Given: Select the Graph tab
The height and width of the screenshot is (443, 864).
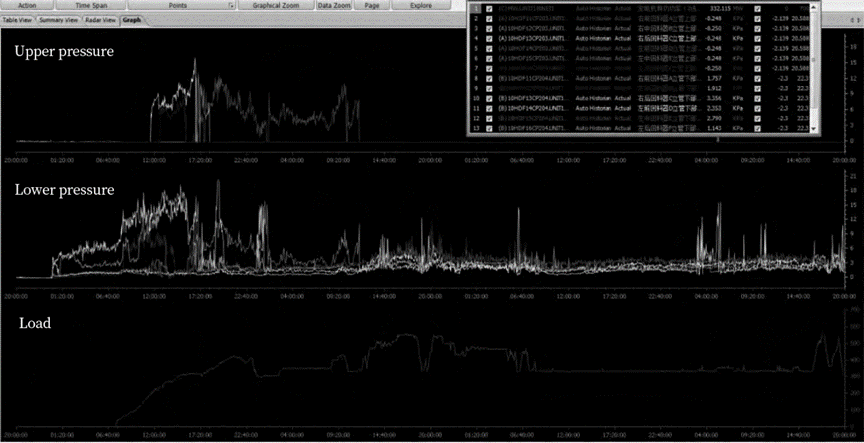Looking at the screenshot, I should click(132, 20).
